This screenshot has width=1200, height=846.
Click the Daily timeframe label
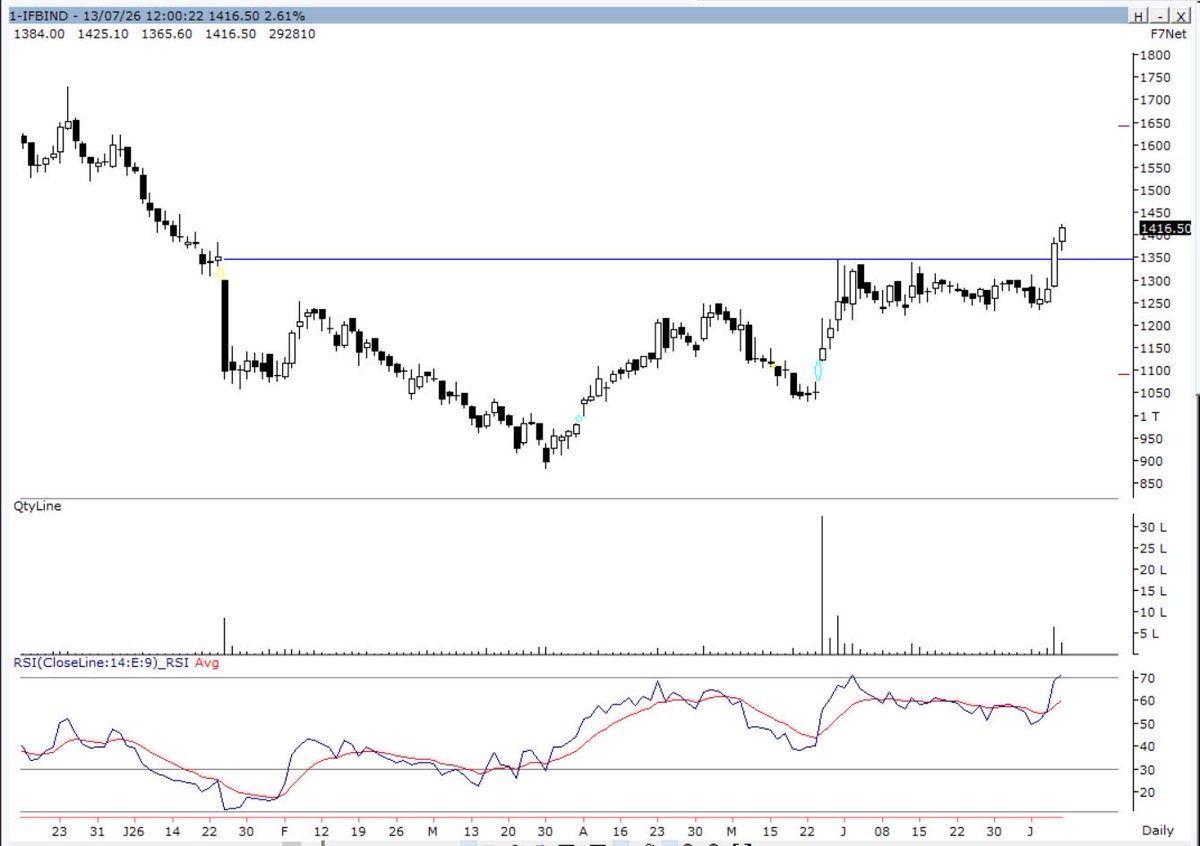[x=1160, y=831]
